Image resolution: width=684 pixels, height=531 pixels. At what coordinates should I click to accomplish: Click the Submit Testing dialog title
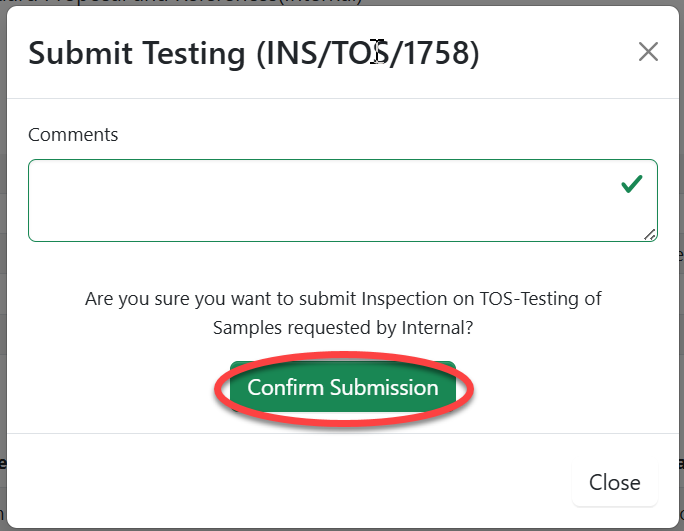[253, 54]
